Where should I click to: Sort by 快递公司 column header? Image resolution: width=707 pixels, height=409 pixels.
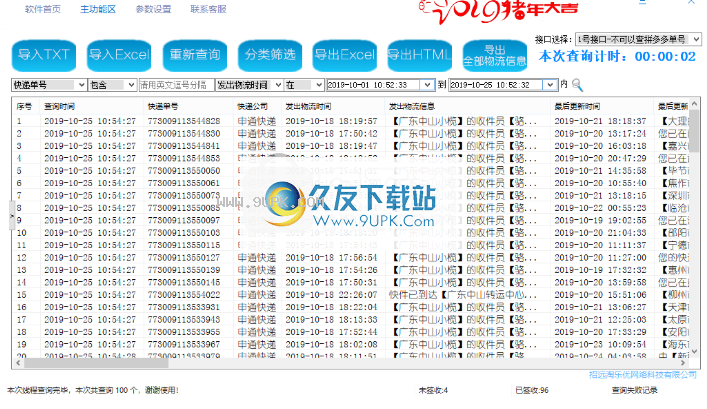click(x=252, y=106)
